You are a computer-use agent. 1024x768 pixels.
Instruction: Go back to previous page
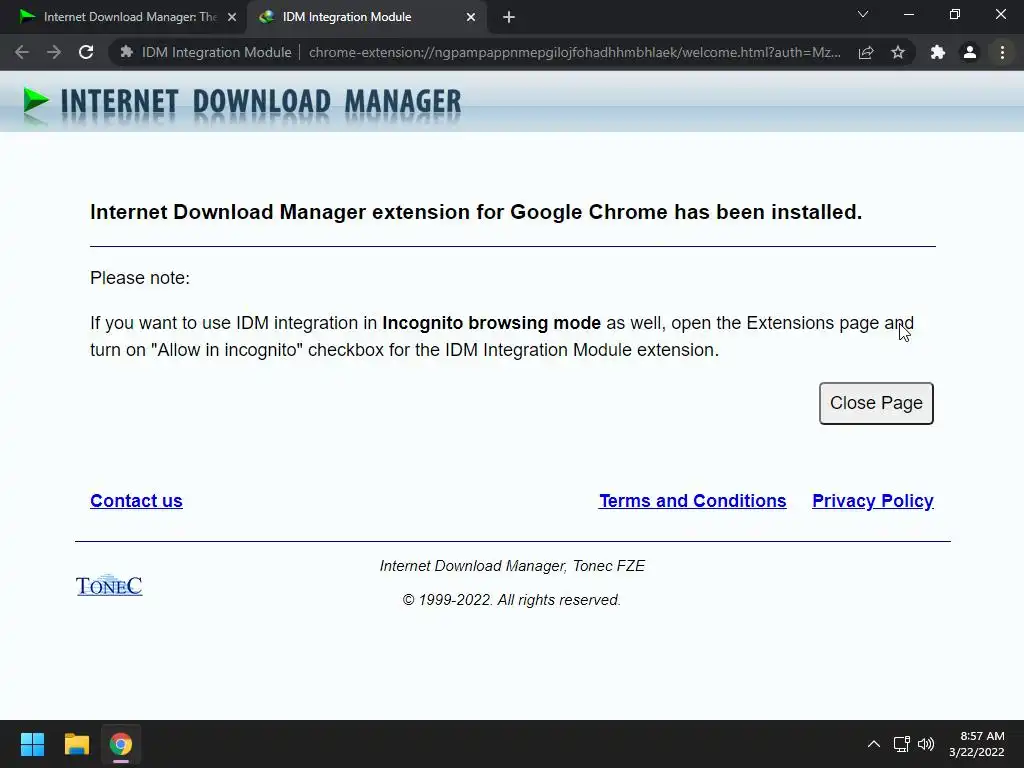[x=22, y=52]
